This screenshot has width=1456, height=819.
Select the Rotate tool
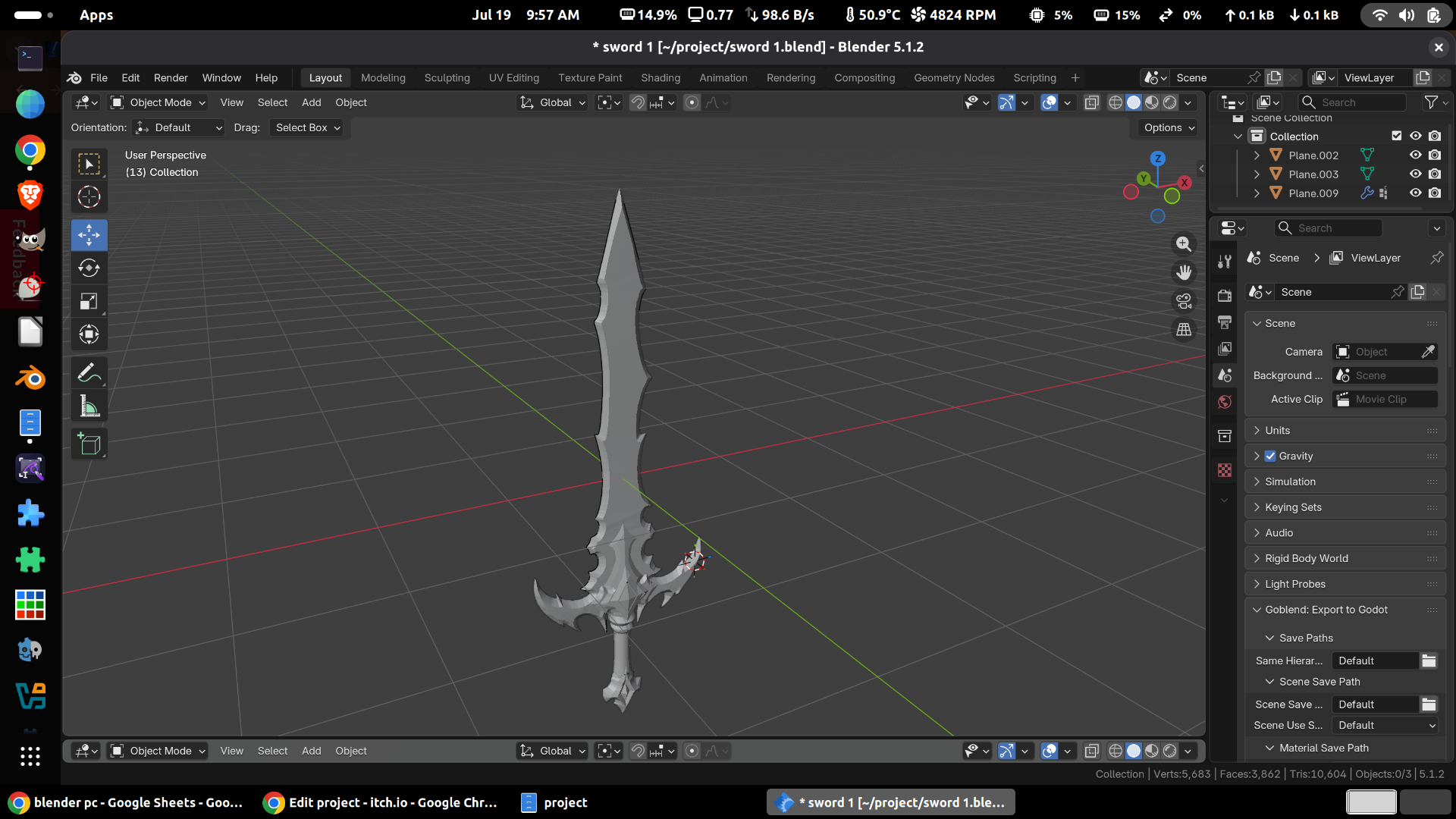pos(89,268)
